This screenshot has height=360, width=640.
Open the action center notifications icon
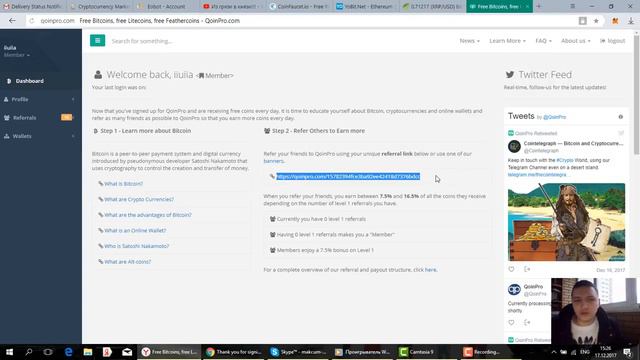coord(627,352)
